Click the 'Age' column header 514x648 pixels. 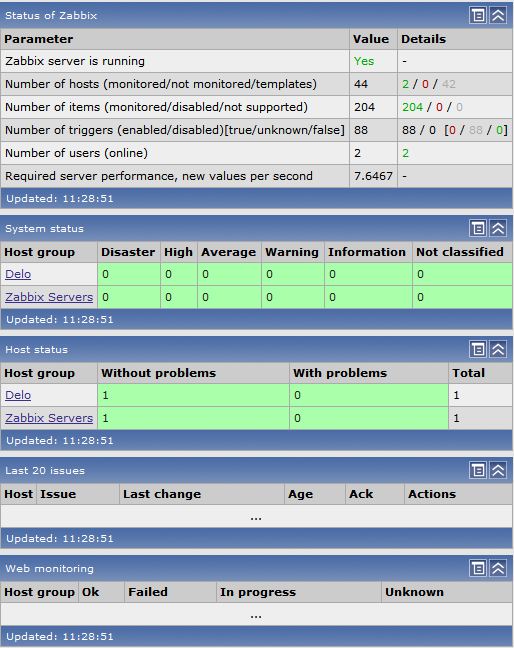click(x=300, y=494)
